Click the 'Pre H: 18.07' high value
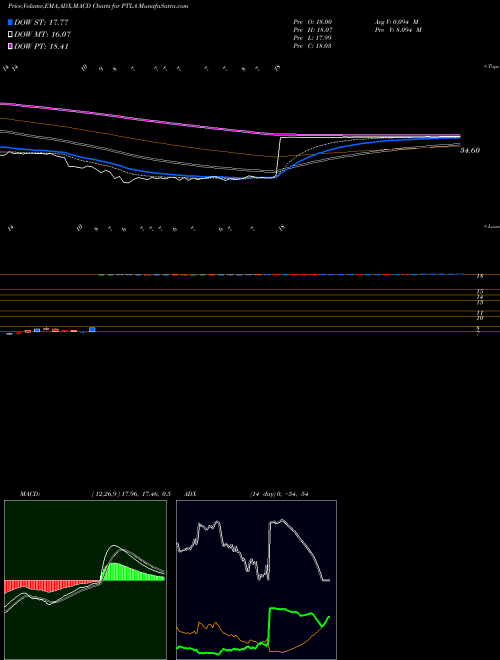 [x=313, y=30]
